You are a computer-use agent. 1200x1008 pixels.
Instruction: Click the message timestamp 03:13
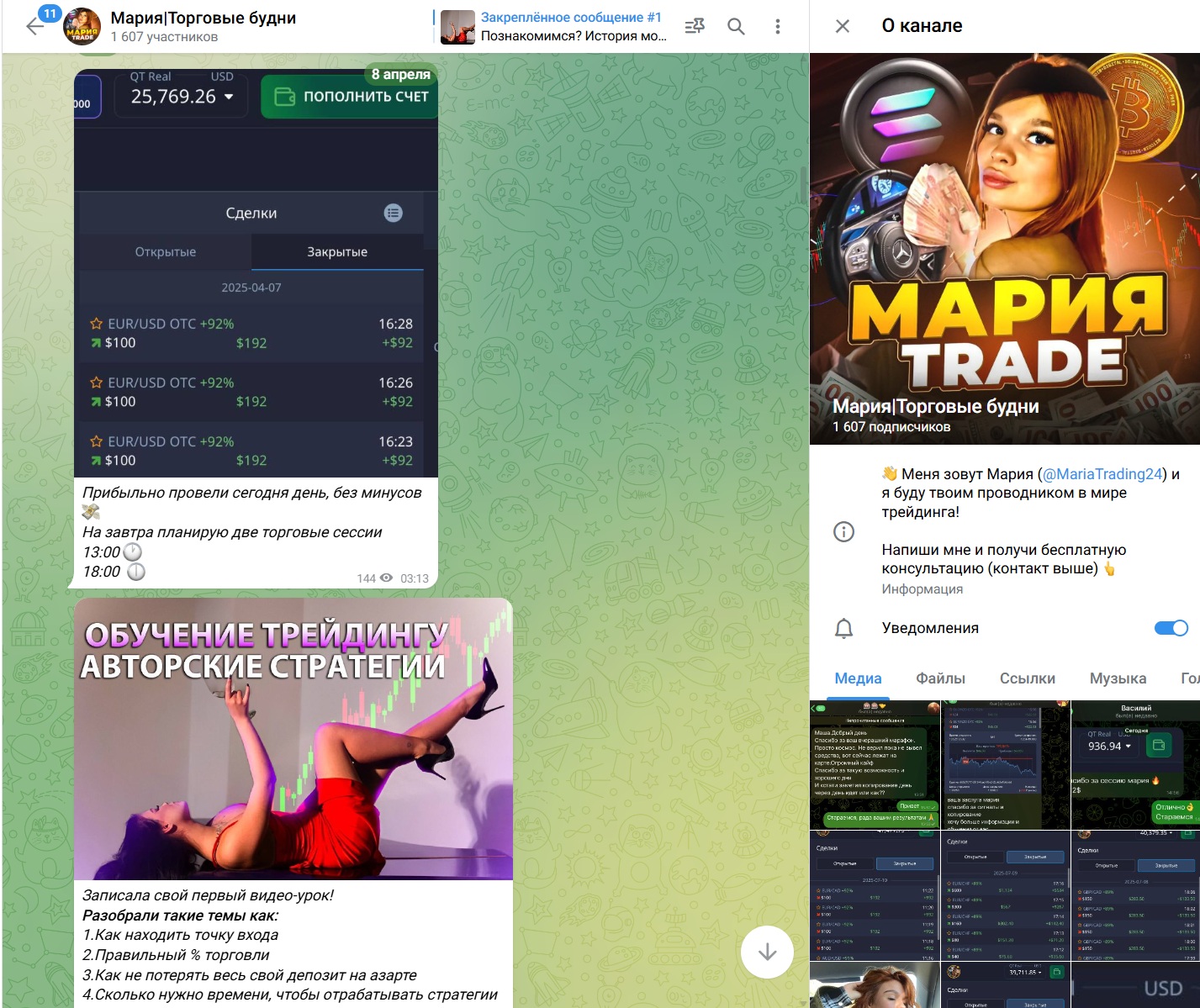coord(415,578)
